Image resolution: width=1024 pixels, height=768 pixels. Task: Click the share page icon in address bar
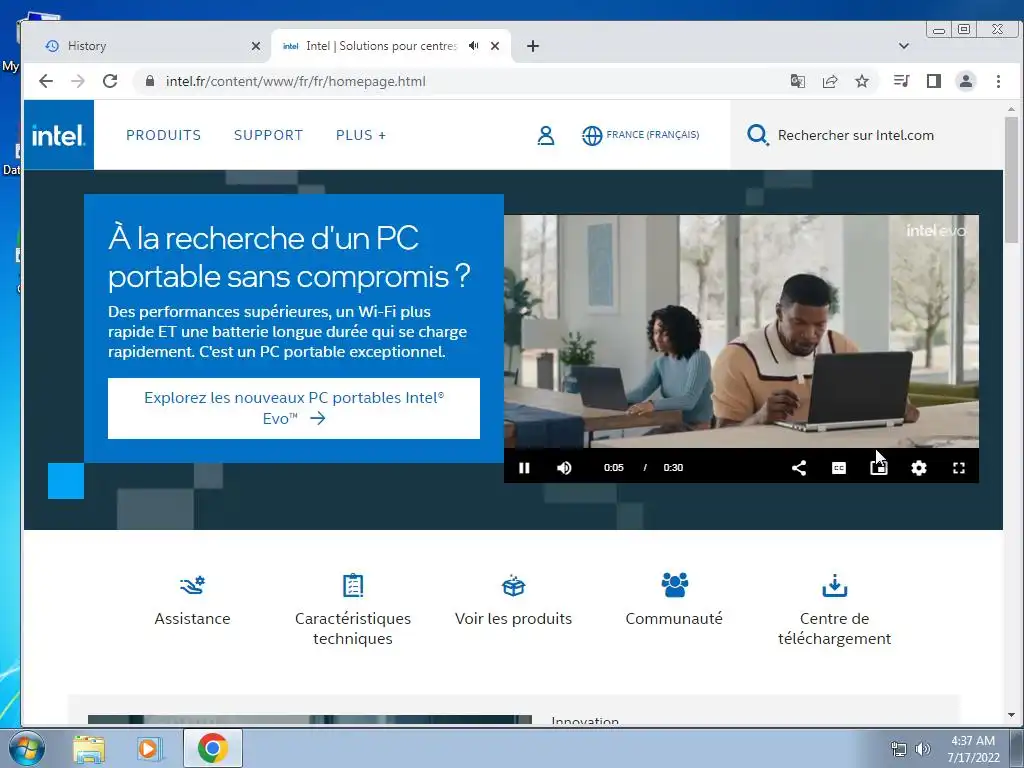click(830, 81)
